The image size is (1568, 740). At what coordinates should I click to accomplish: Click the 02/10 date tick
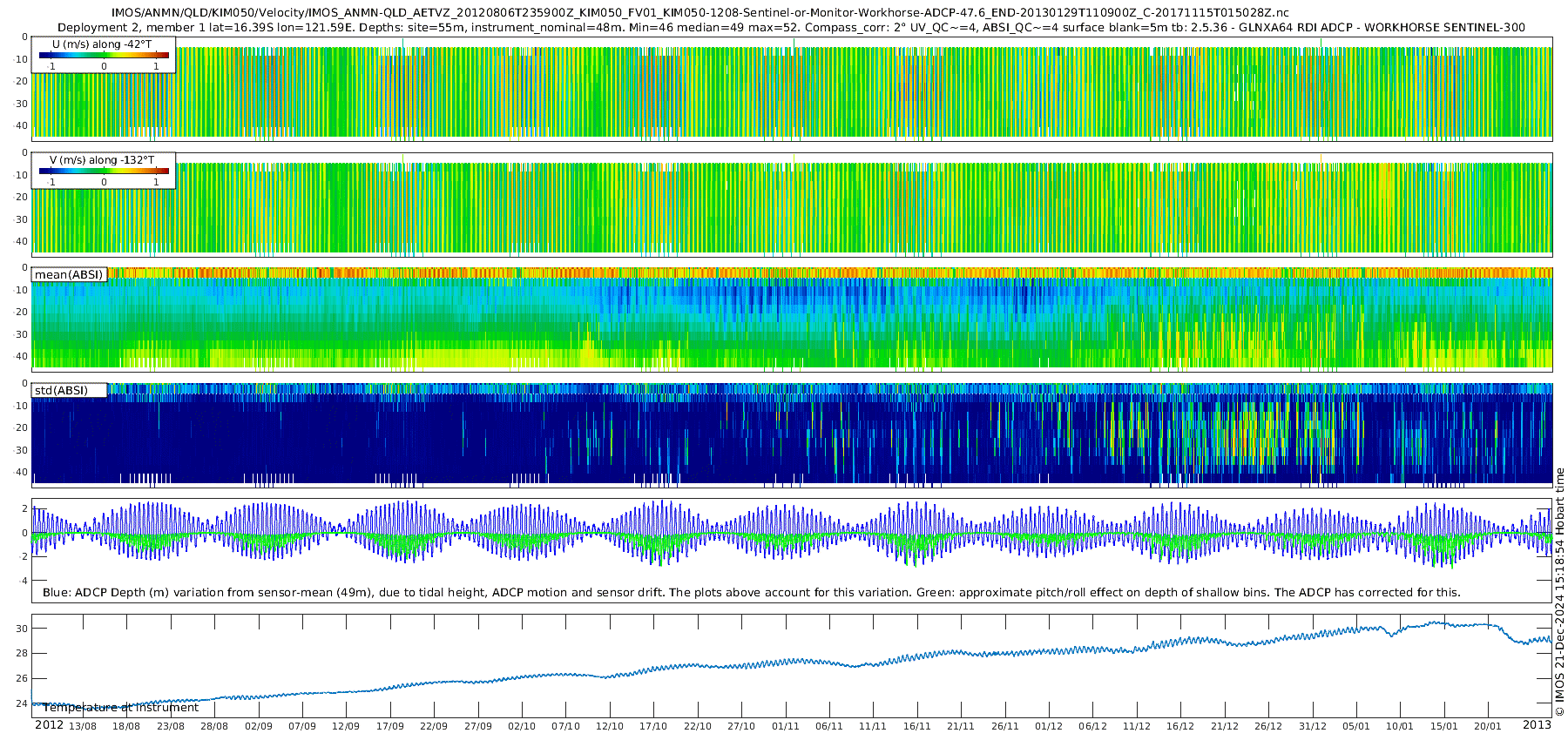[522, 726]
